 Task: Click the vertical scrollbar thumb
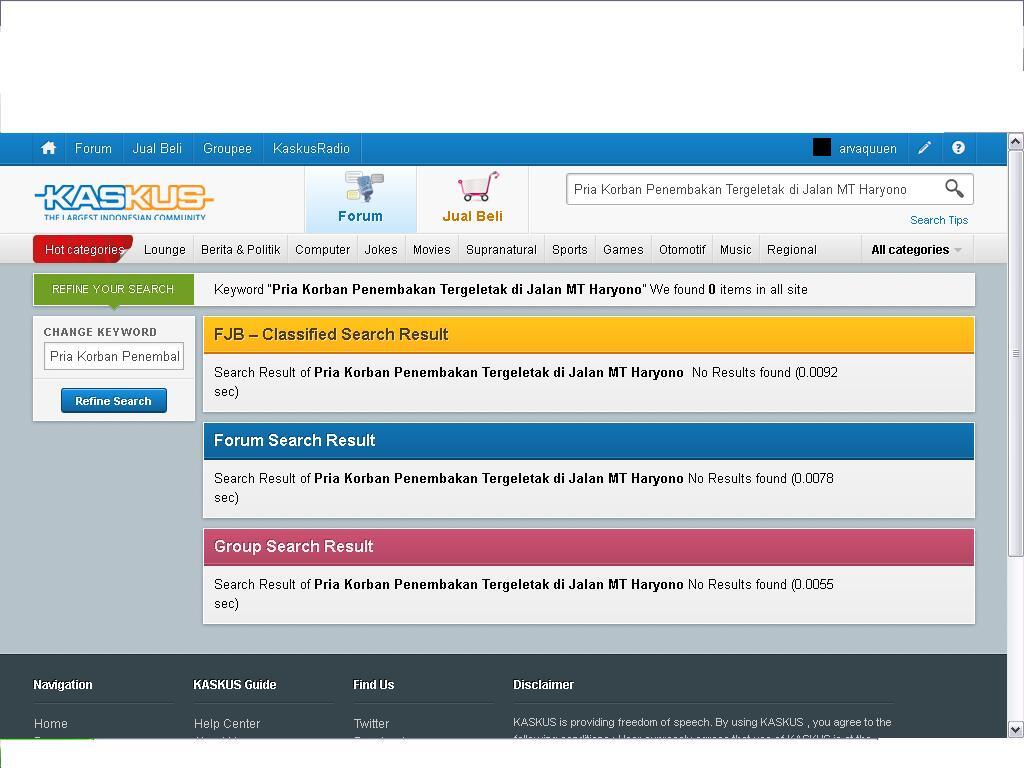(x=1016, y=353)
